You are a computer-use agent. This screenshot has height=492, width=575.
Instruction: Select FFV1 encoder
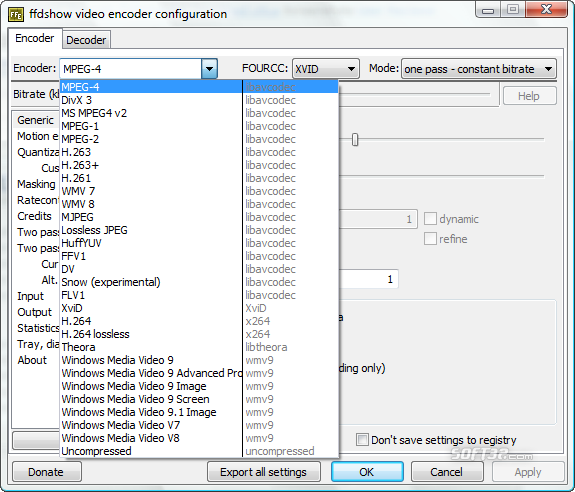point(198,256)
